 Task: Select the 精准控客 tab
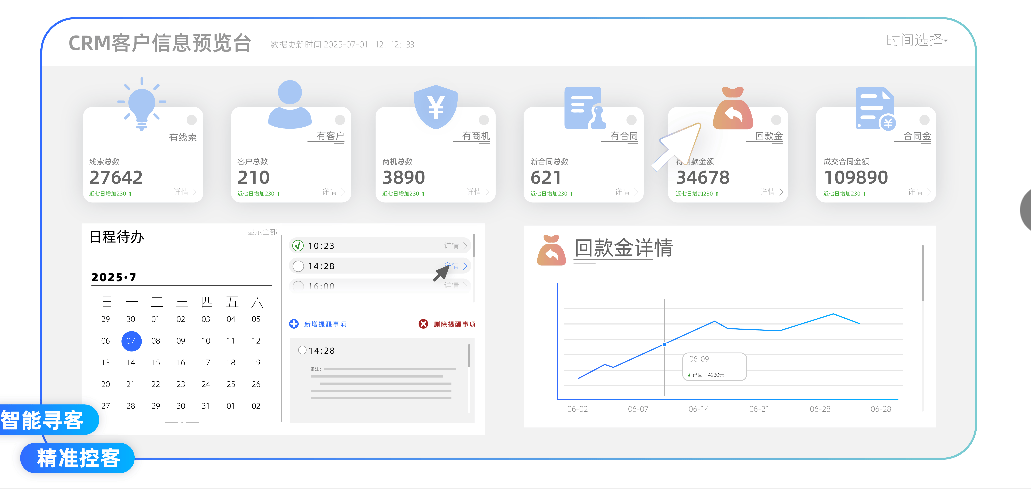click(x=78, y=458)
